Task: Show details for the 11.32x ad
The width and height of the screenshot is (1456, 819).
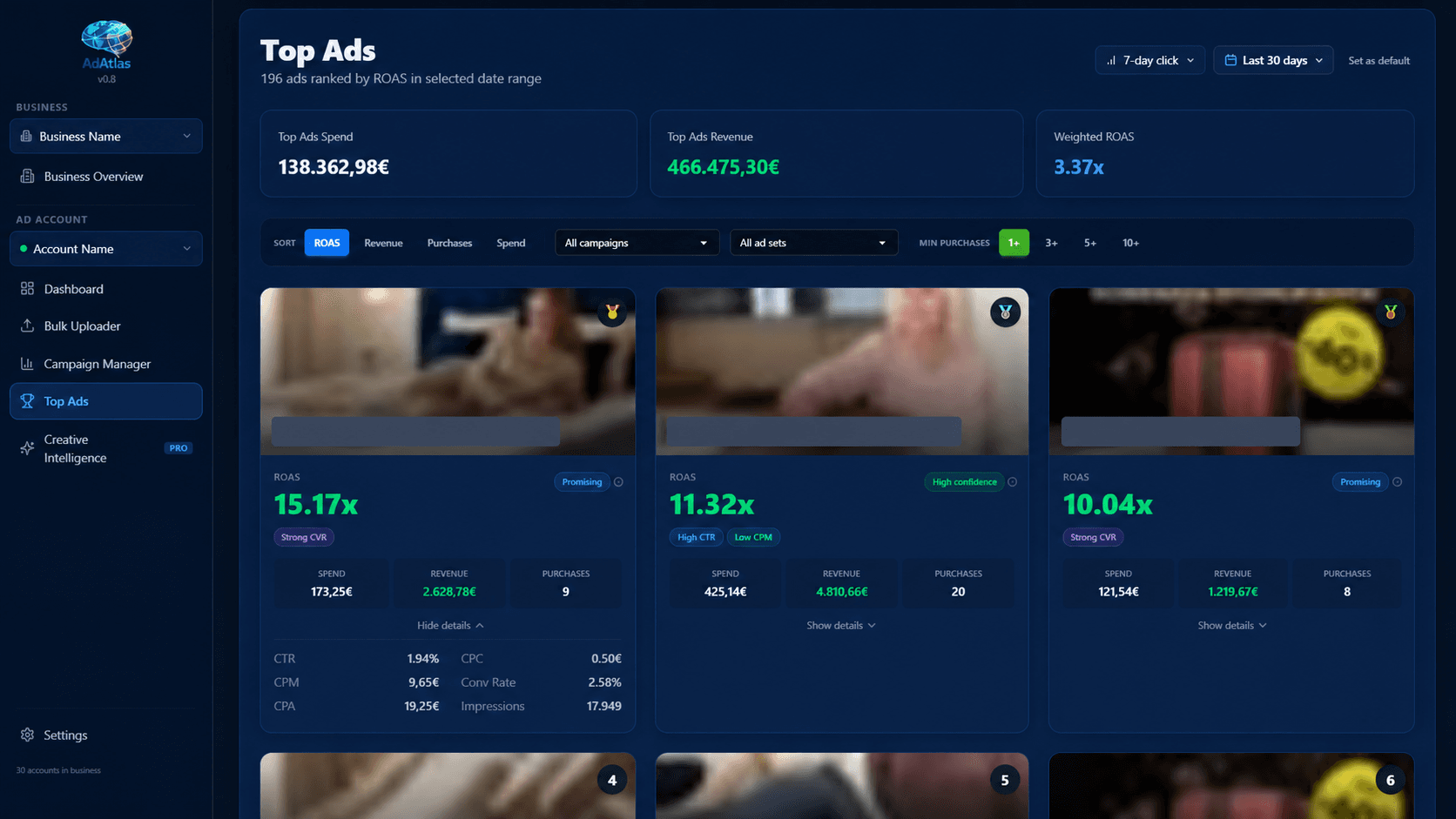Action: (841, 626)
